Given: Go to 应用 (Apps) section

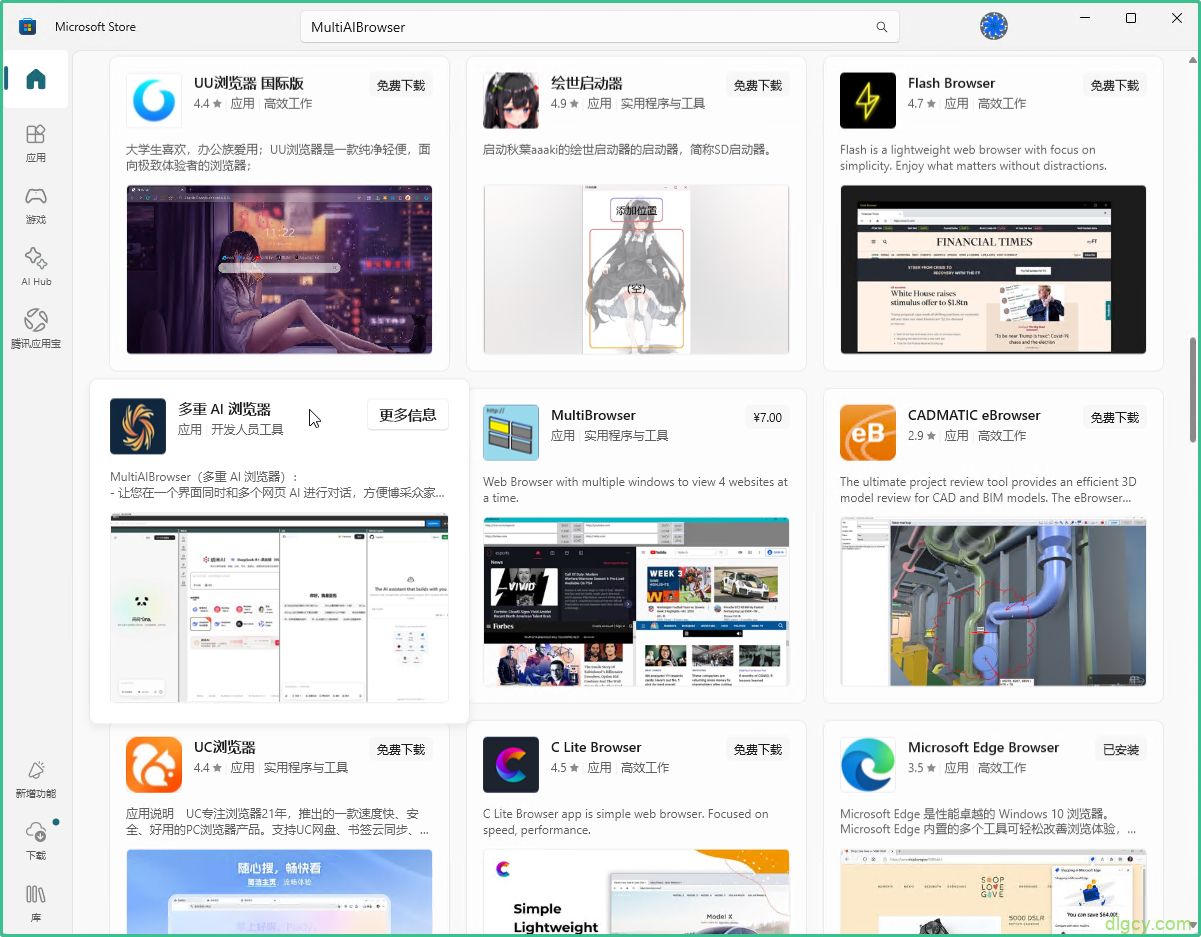Looking at the screenshot, I should 36,142.
